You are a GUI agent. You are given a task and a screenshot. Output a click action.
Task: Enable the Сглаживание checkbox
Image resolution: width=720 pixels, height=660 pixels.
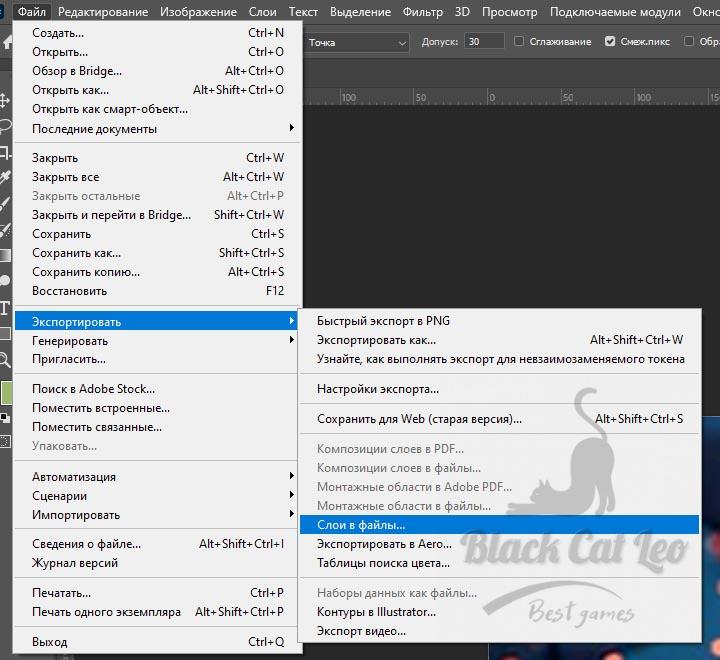(x=519, y=41)
